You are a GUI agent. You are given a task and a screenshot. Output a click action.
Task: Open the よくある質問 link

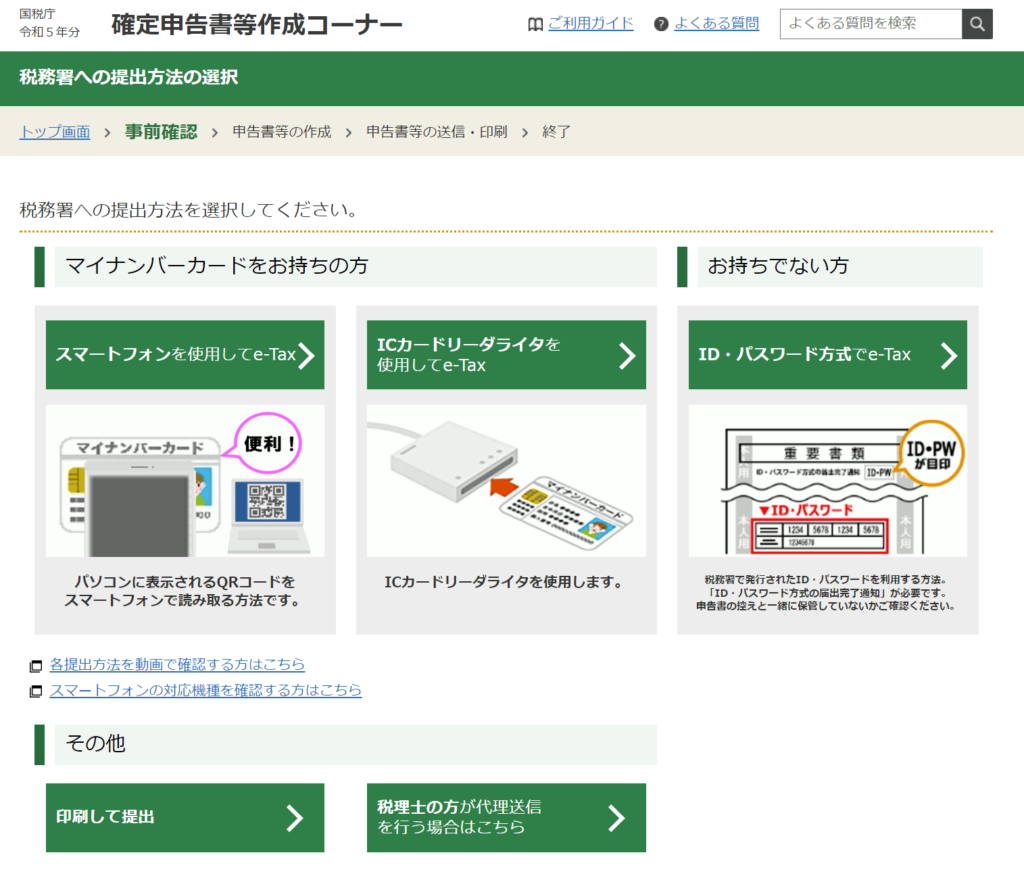(716, 23)
